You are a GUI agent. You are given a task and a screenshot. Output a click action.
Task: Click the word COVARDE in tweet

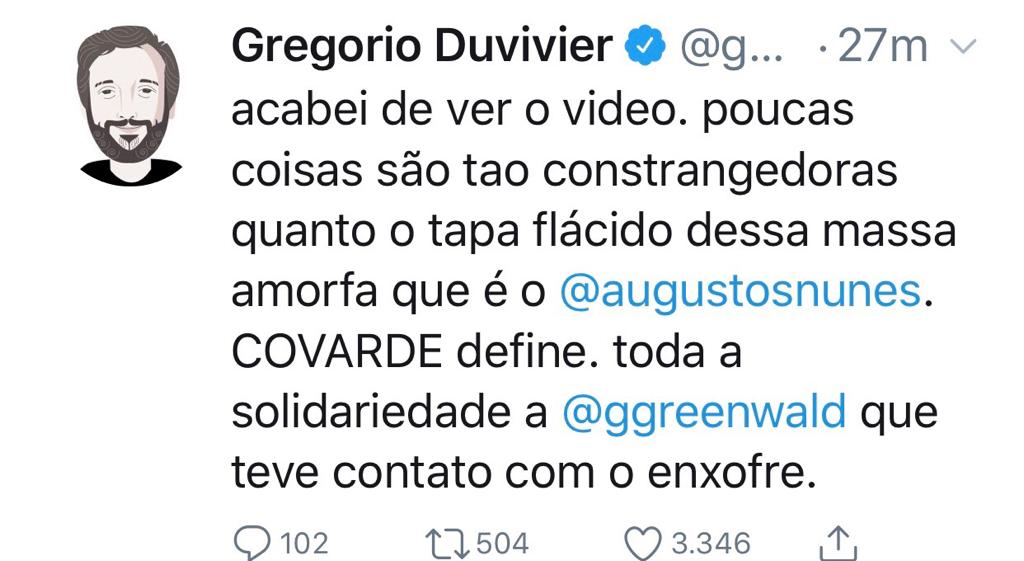pos(337,352)
